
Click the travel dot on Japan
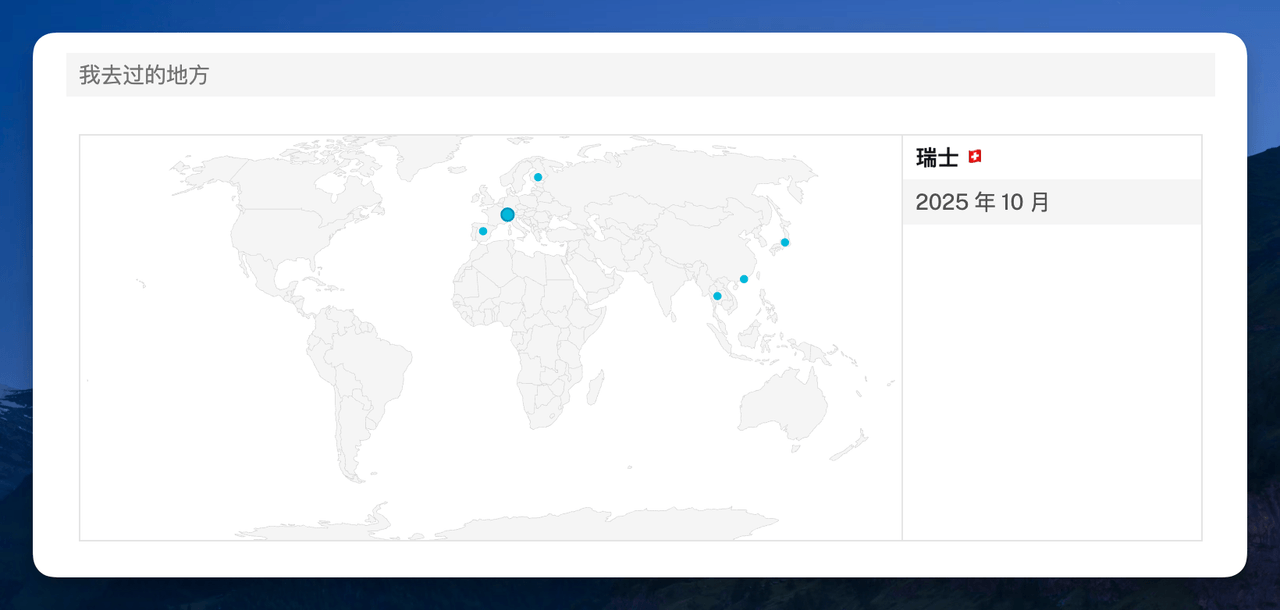[786, 241]
